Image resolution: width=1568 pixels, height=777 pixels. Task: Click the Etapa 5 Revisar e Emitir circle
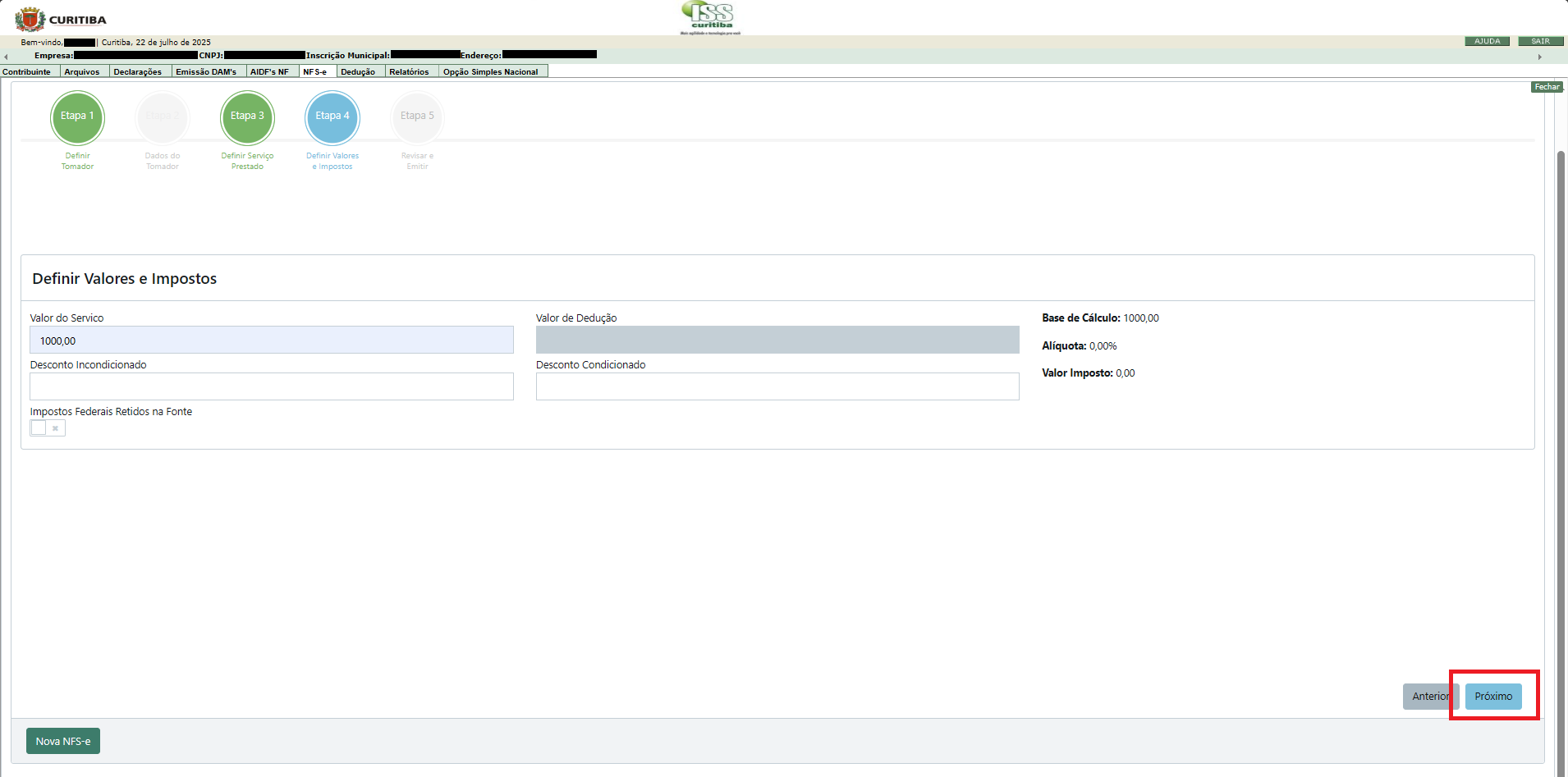(417, 117)
